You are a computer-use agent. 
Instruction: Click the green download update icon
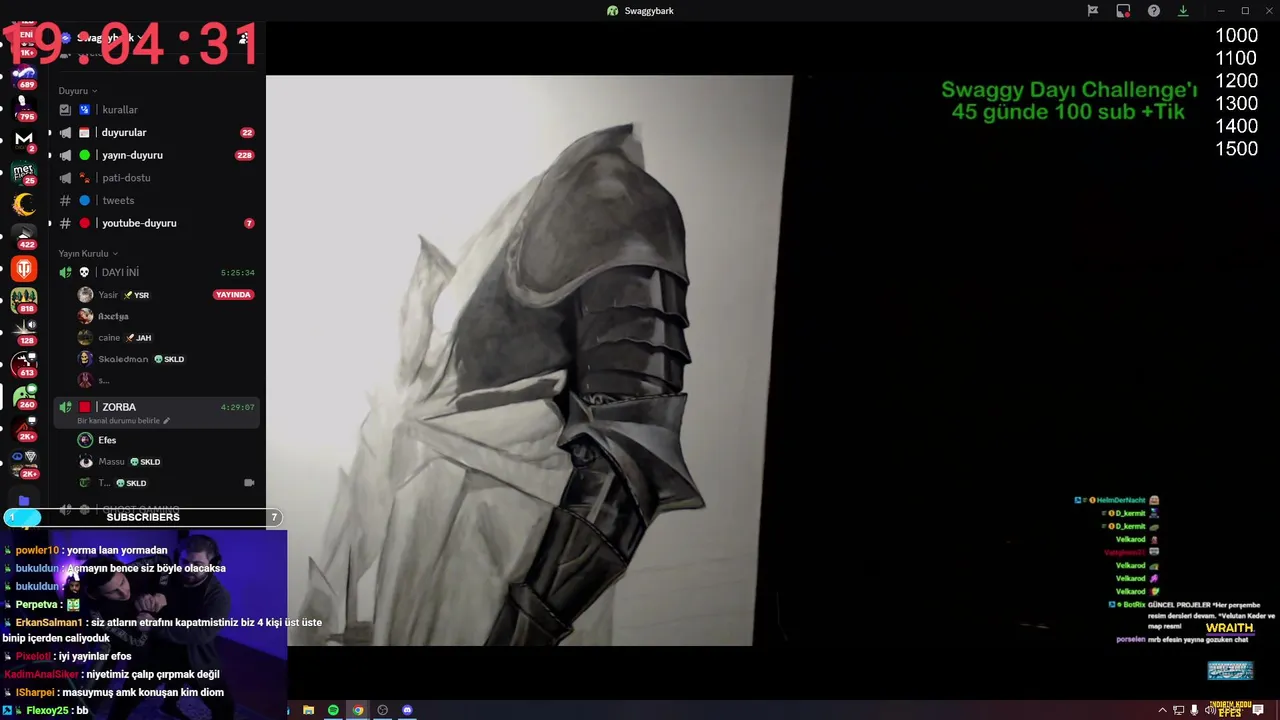pos(1183,11)
